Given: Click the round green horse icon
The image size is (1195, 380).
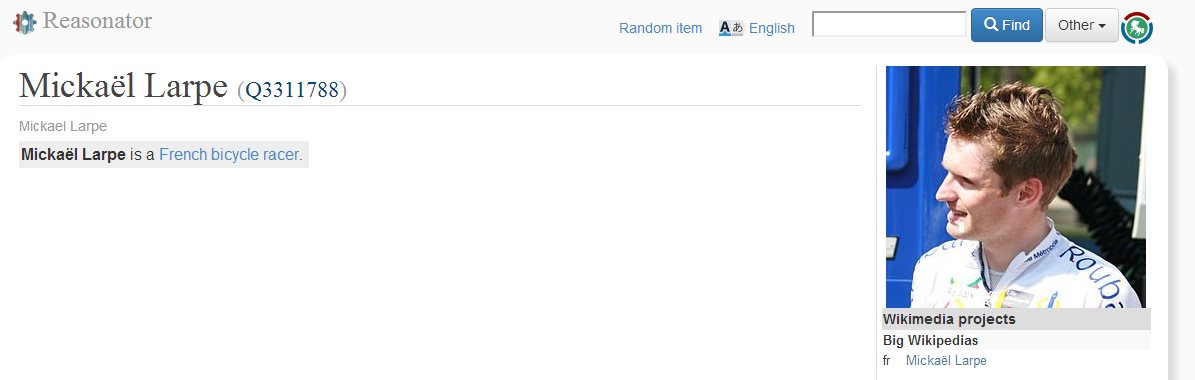Looking at the screenshot, I should [1137, 27].
